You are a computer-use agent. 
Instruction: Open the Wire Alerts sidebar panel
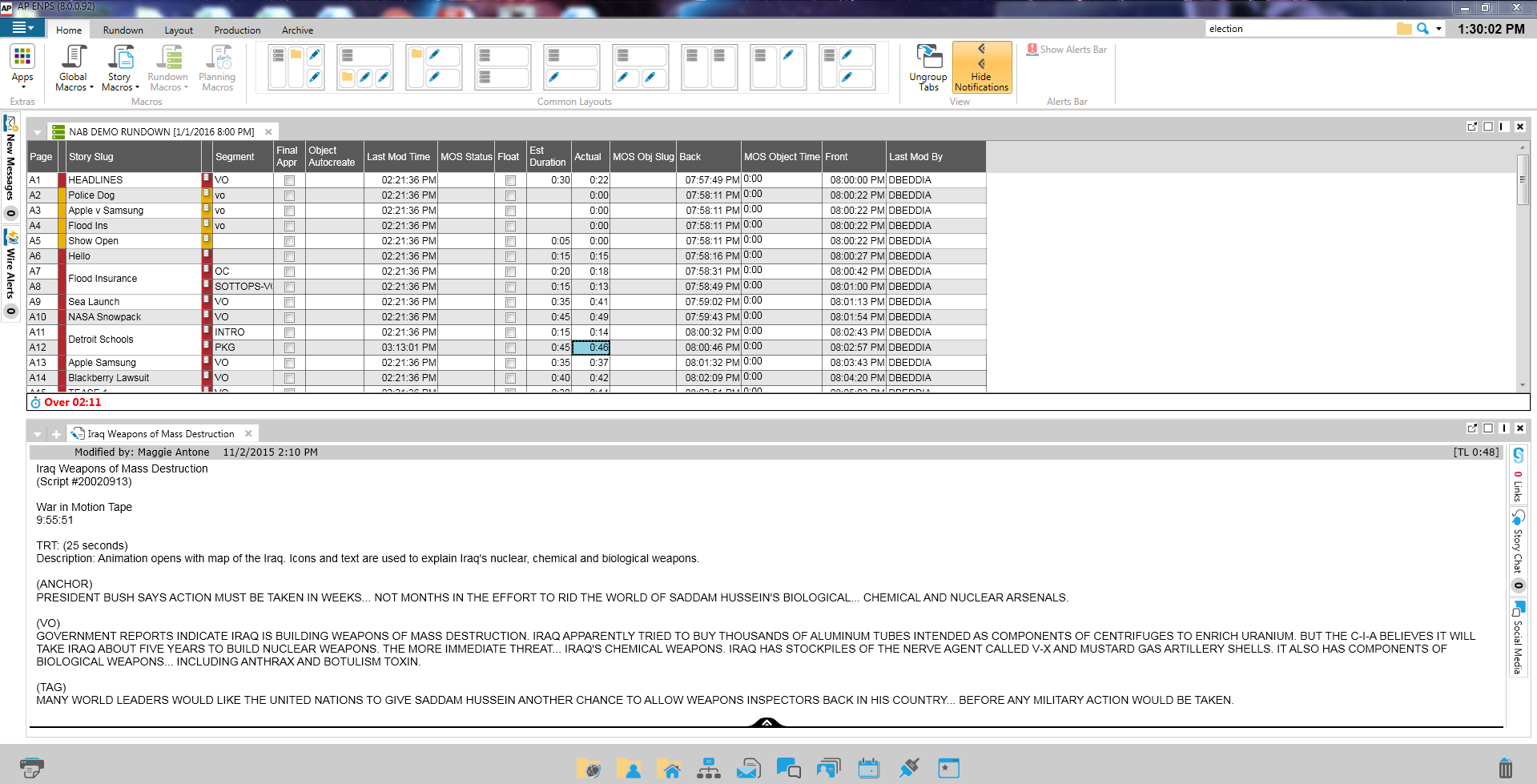tap(10, 274)
